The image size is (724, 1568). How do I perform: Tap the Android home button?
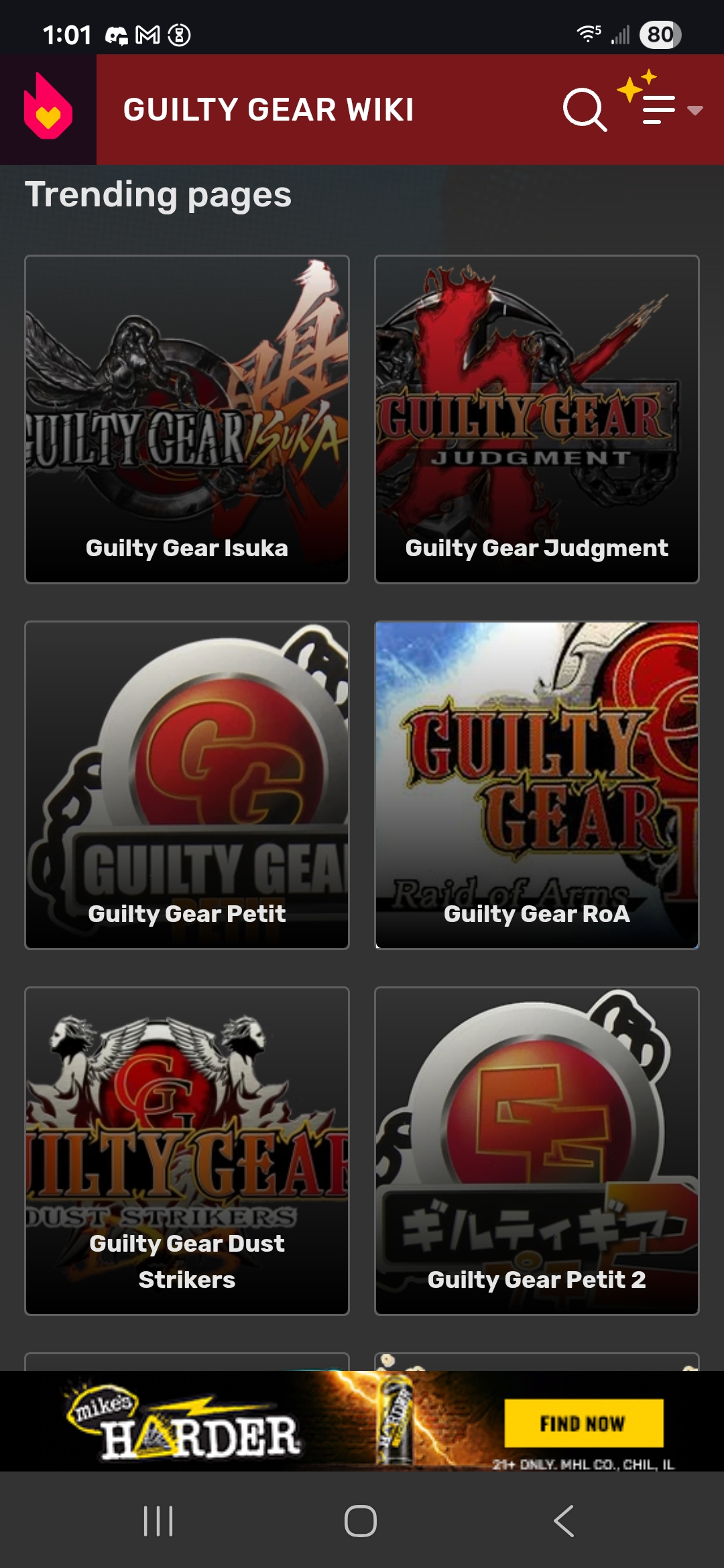(x=361, y=1521)
